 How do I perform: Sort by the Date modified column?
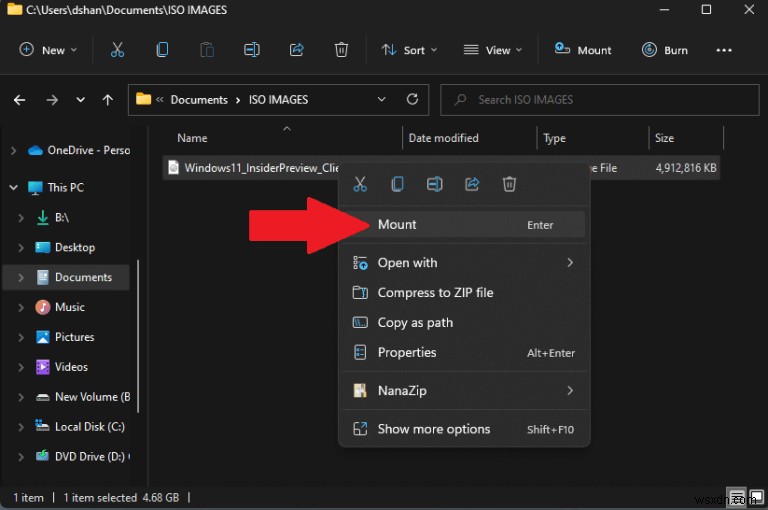[x=443, y=138]
